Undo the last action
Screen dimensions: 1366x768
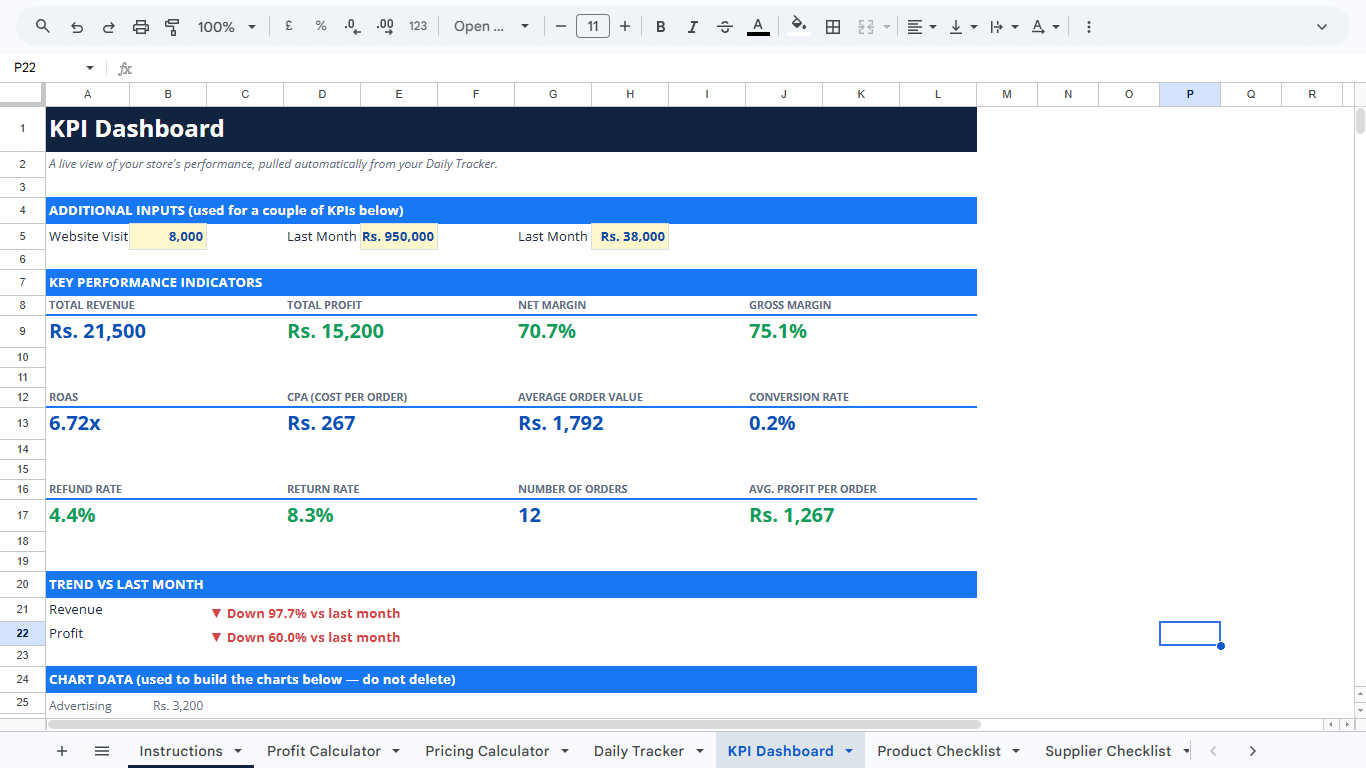pyautogui.click(x=77, y=27)
